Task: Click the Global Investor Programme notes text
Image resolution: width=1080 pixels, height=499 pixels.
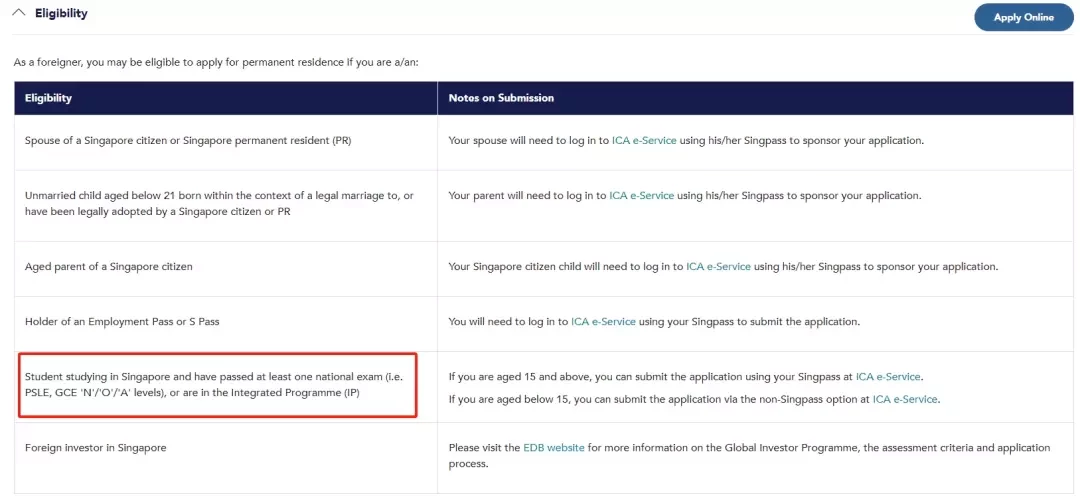Action: (749, 456)
